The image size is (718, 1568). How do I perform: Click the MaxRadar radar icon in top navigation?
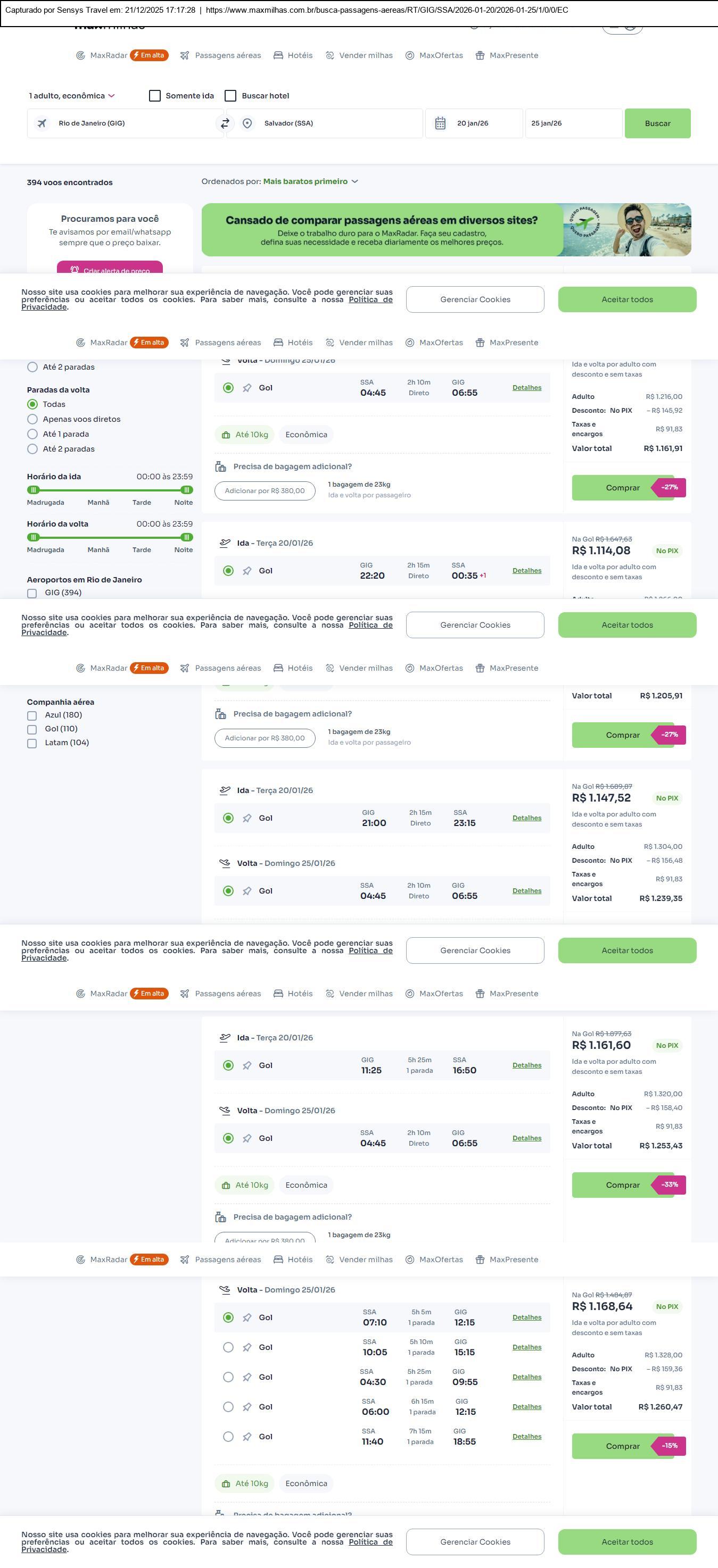pos(80,55)
